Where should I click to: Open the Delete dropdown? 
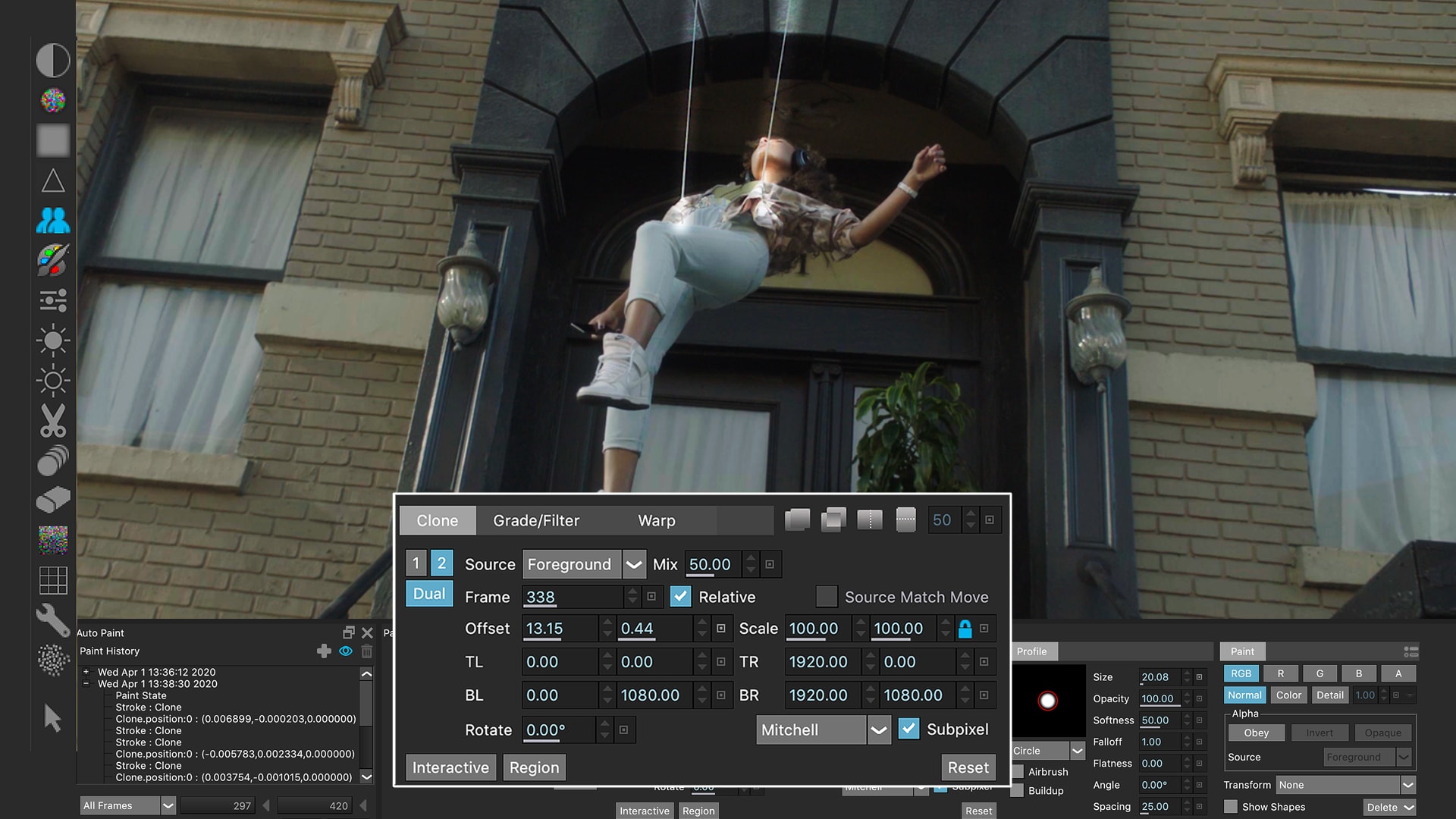coord(1389,807)
